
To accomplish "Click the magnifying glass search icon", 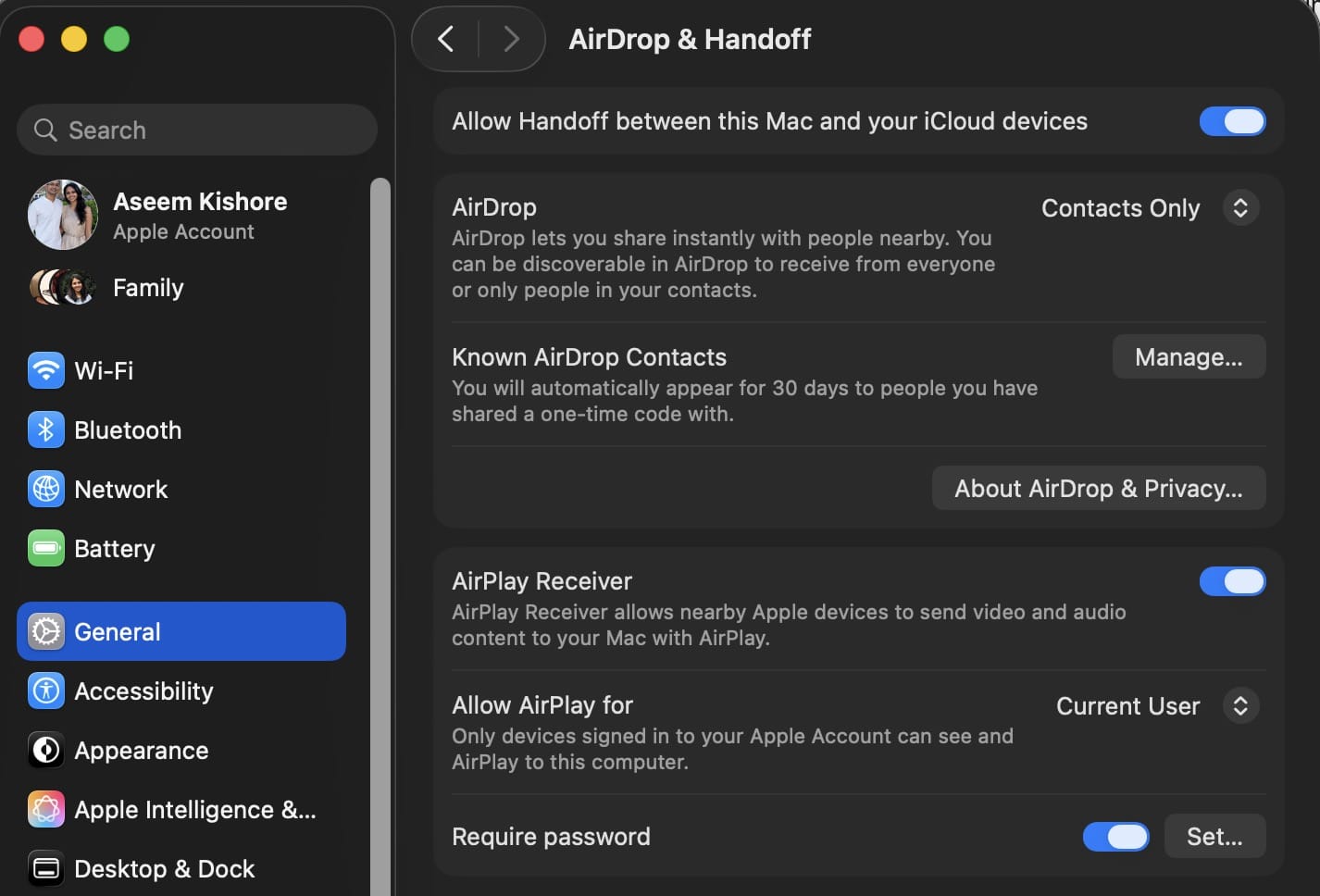I will click(45, 131).
